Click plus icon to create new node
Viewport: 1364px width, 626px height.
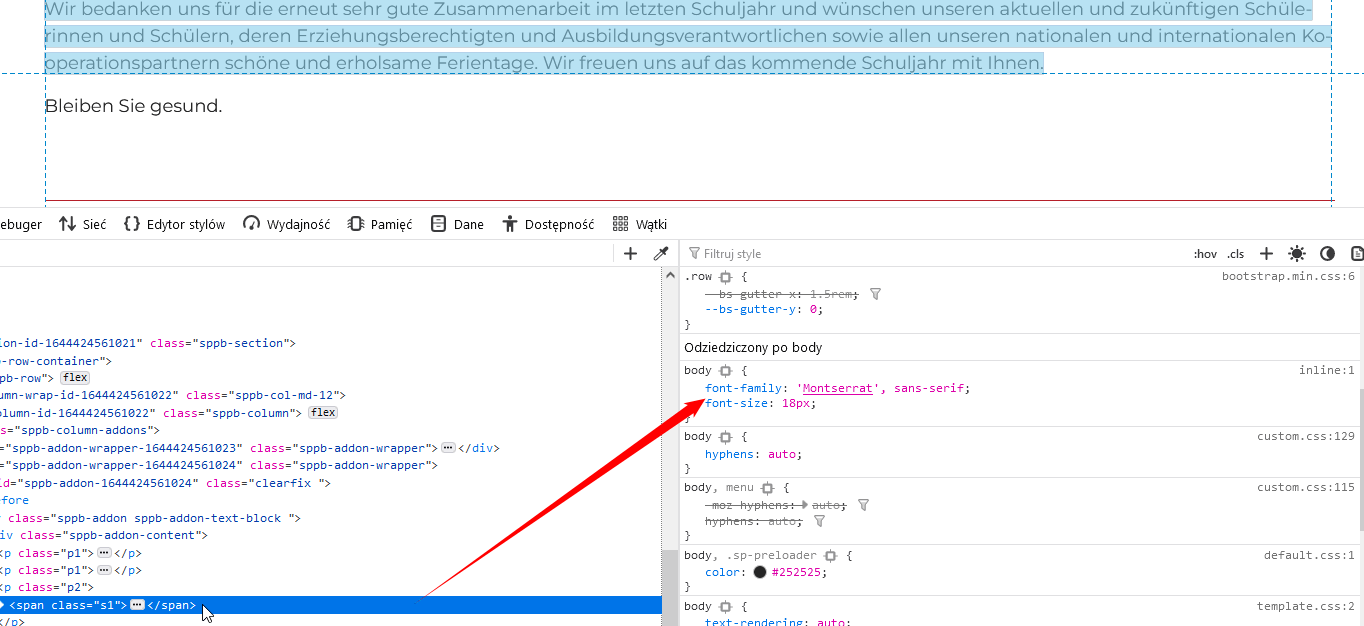pyautogui.click(x=630, y=254)
